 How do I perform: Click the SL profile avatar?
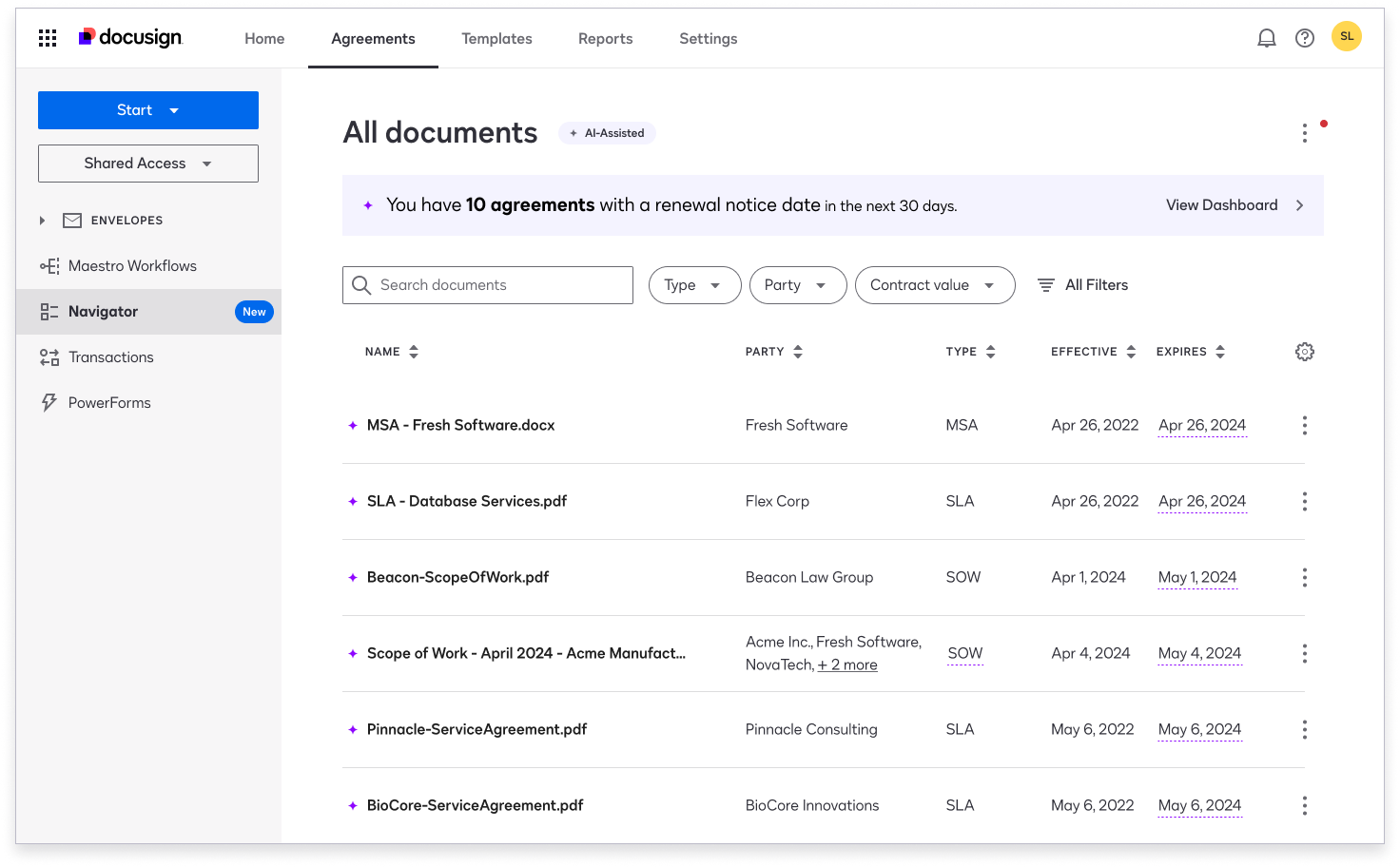pos(1347,36)
